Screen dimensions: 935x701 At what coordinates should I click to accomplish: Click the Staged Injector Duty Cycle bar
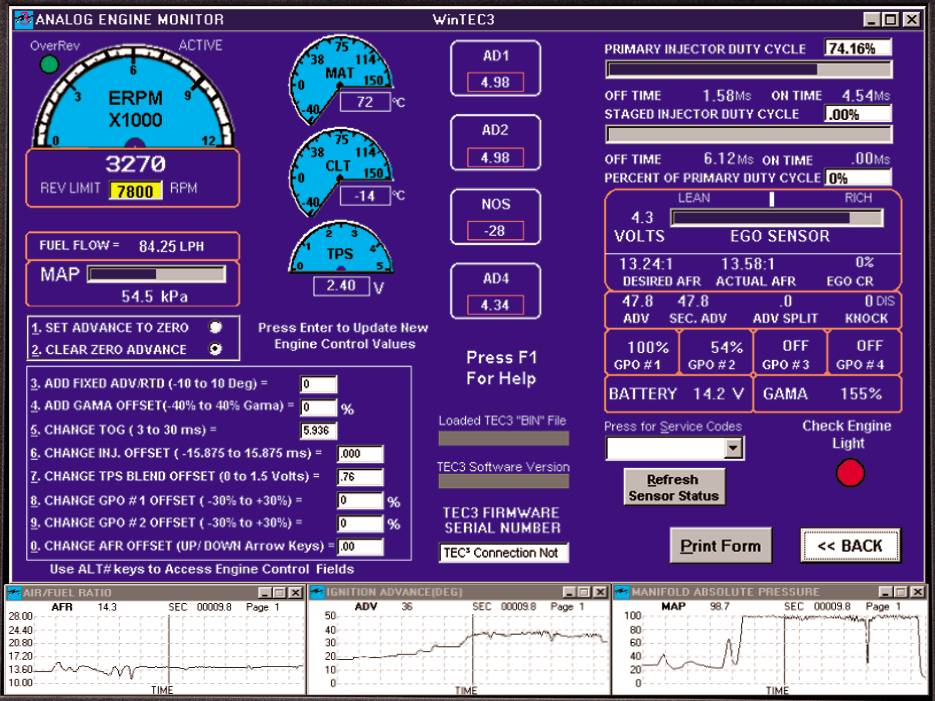749,134
